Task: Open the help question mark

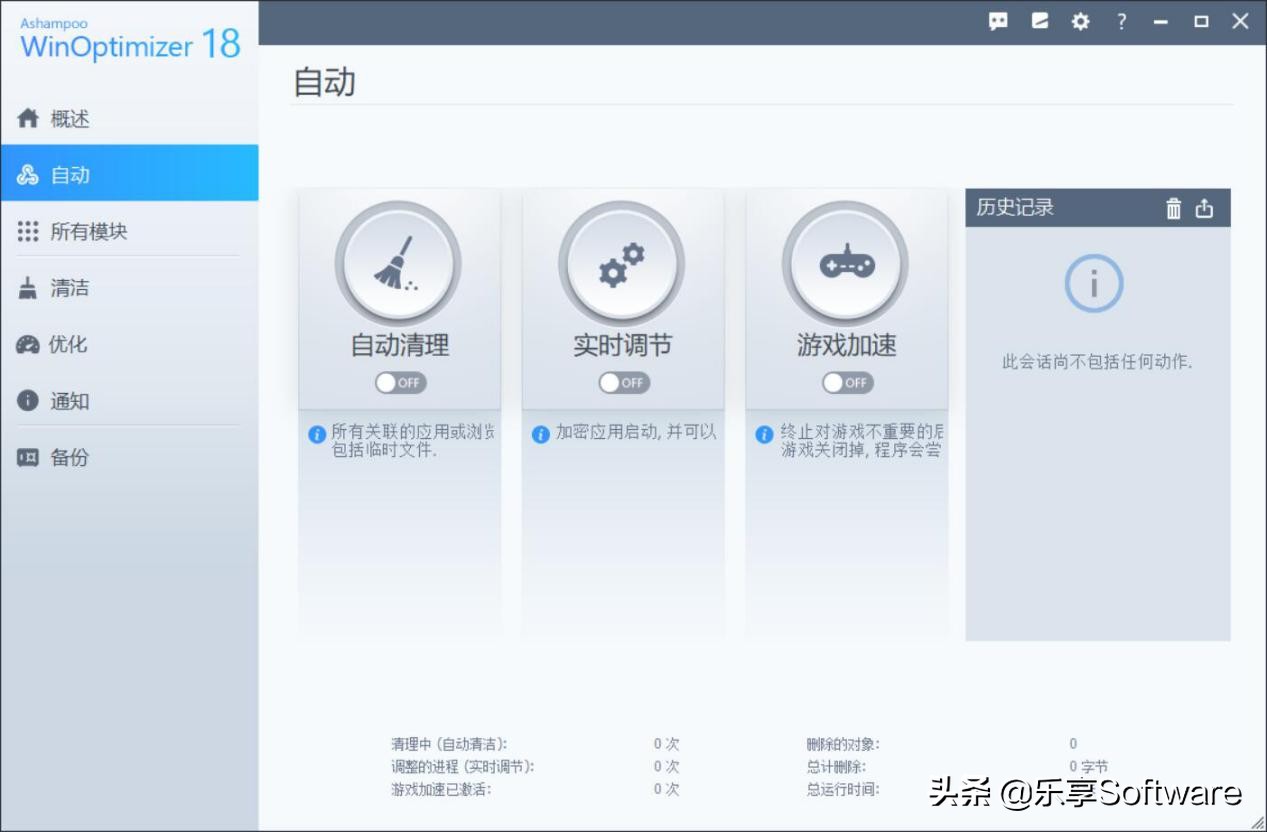Action: coord(1121,20)
